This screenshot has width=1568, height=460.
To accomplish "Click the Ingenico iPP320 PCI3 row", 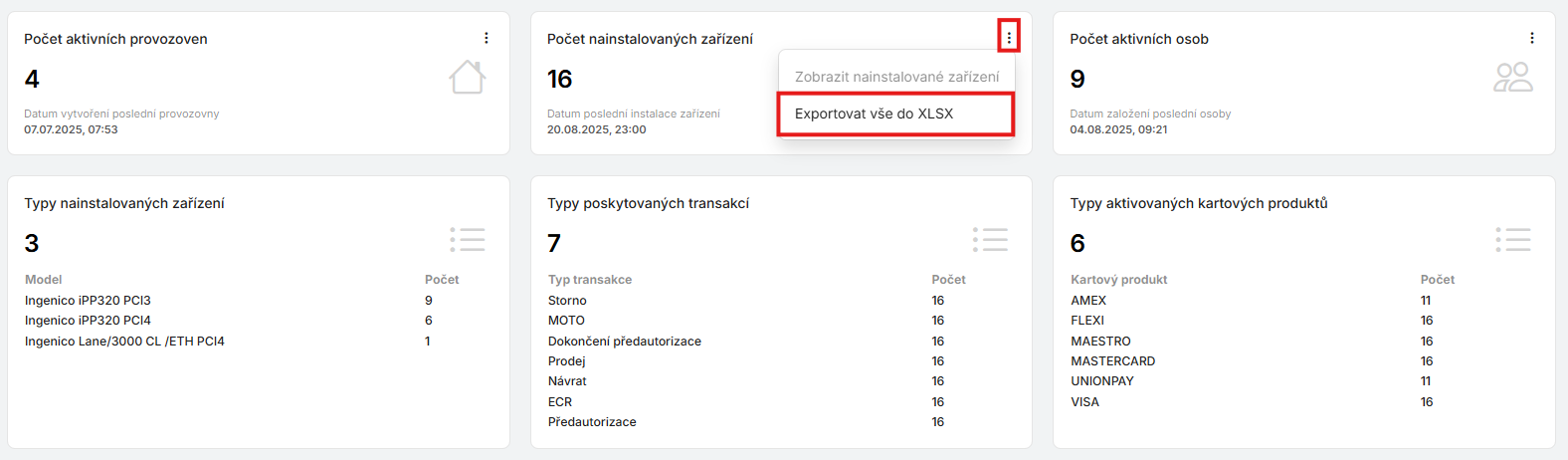I will (88, 301).
